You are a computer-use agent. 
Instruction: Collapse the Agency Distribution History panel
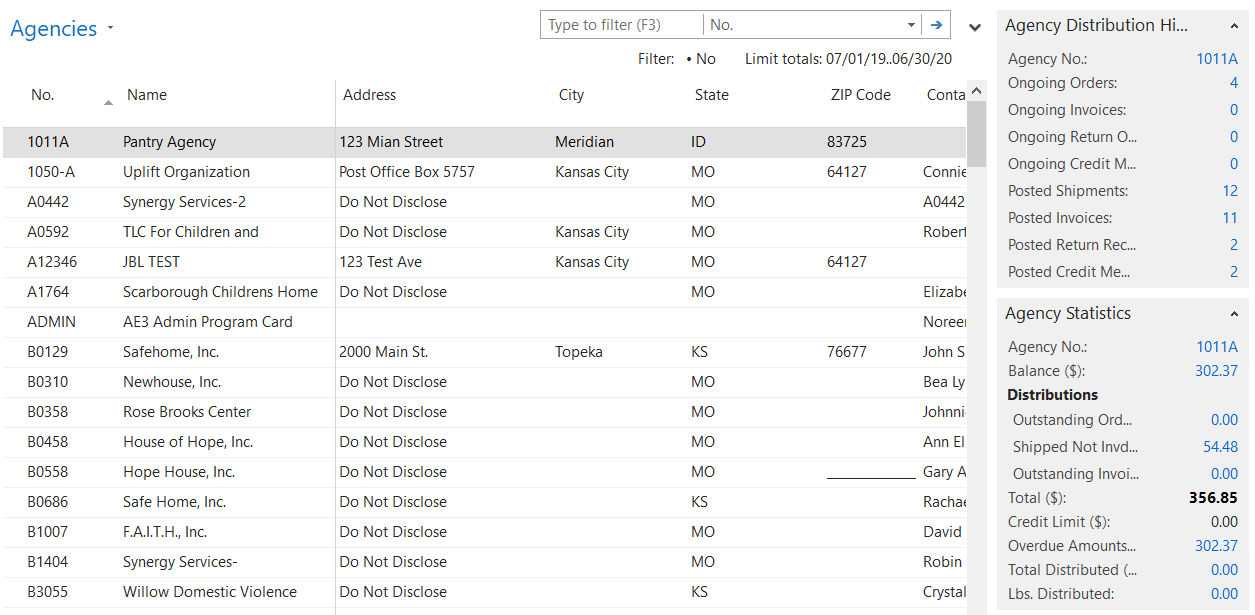tap(1234, 27)
